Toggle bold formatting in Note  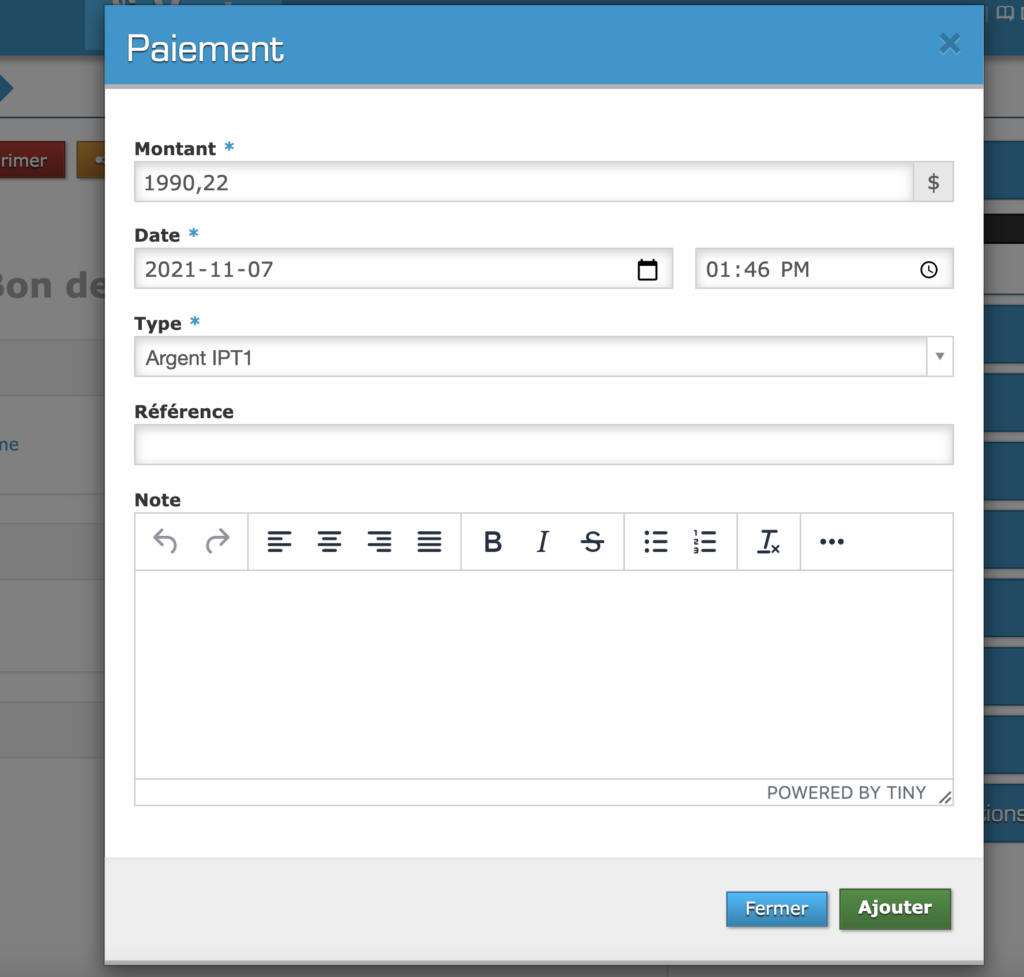pos(492,542)
